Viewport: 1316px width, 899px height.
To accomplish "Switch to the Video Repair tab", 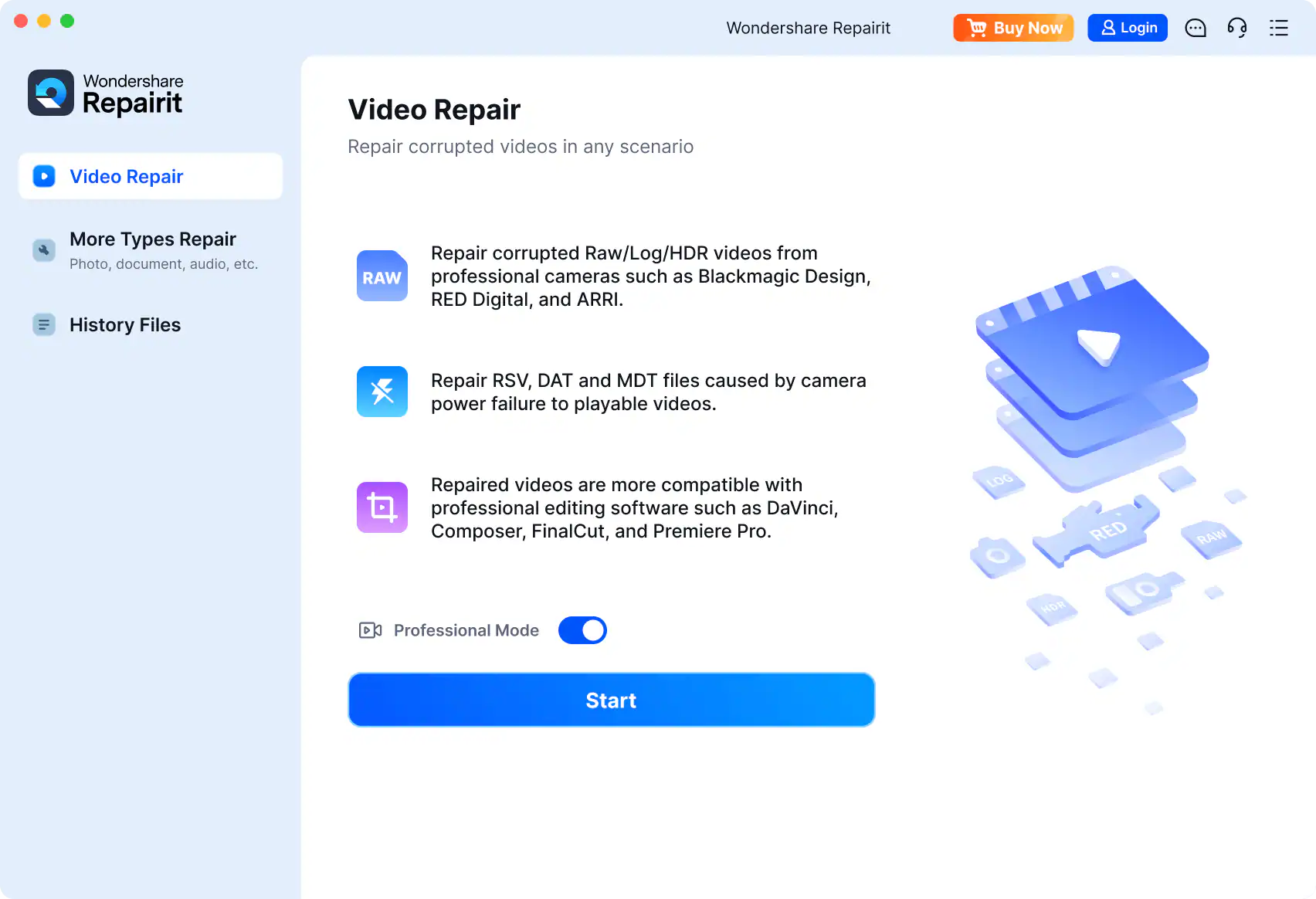I will [126, 176].
